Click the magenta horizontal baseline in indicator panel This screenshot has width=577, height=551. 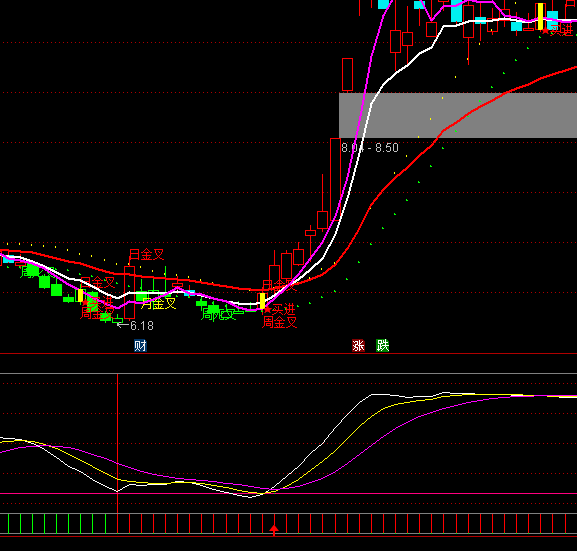pyautogui.click(x=288, y=494)
